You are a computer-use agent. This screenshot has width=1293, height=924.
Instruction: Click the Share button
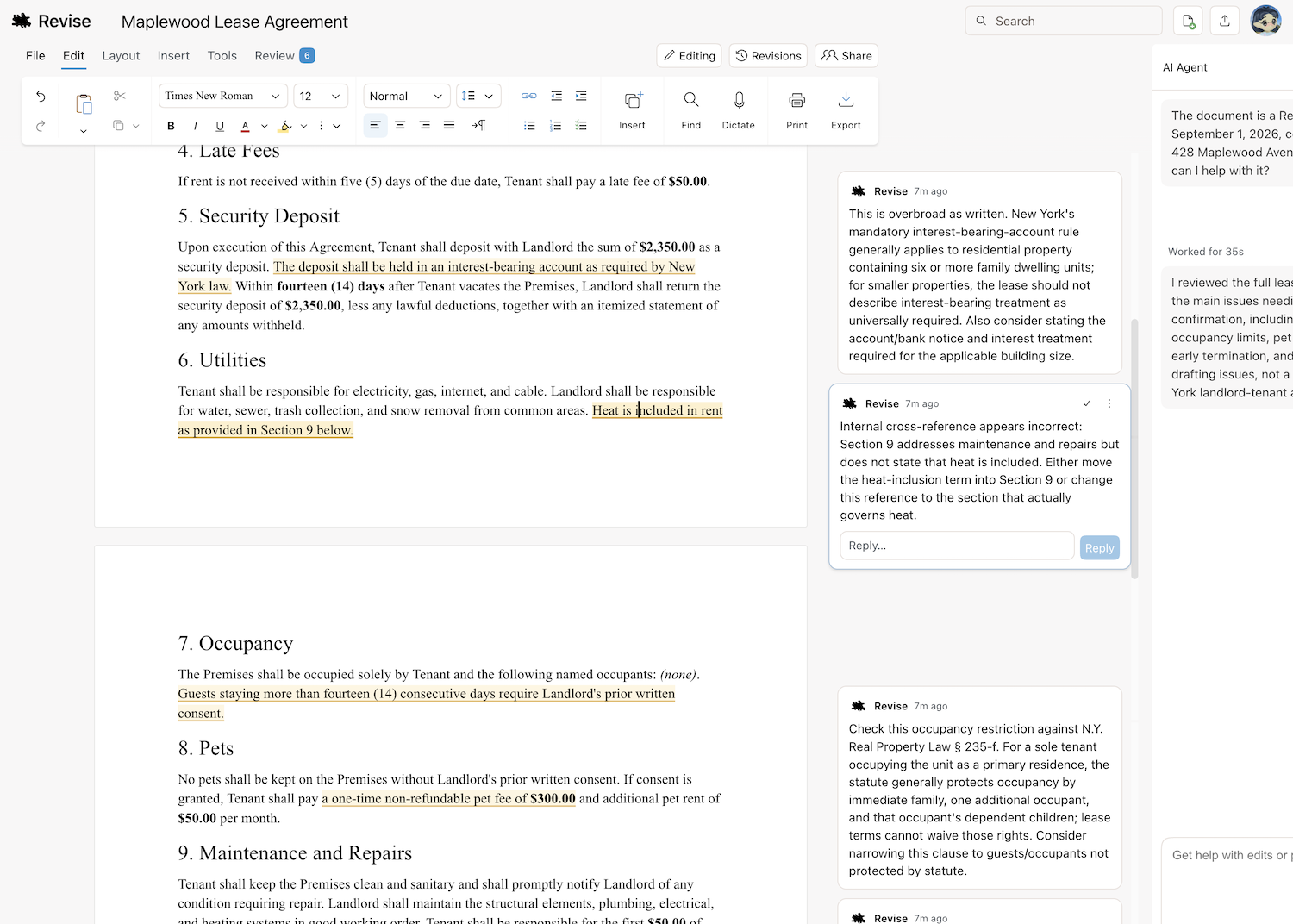click(846, 55)
